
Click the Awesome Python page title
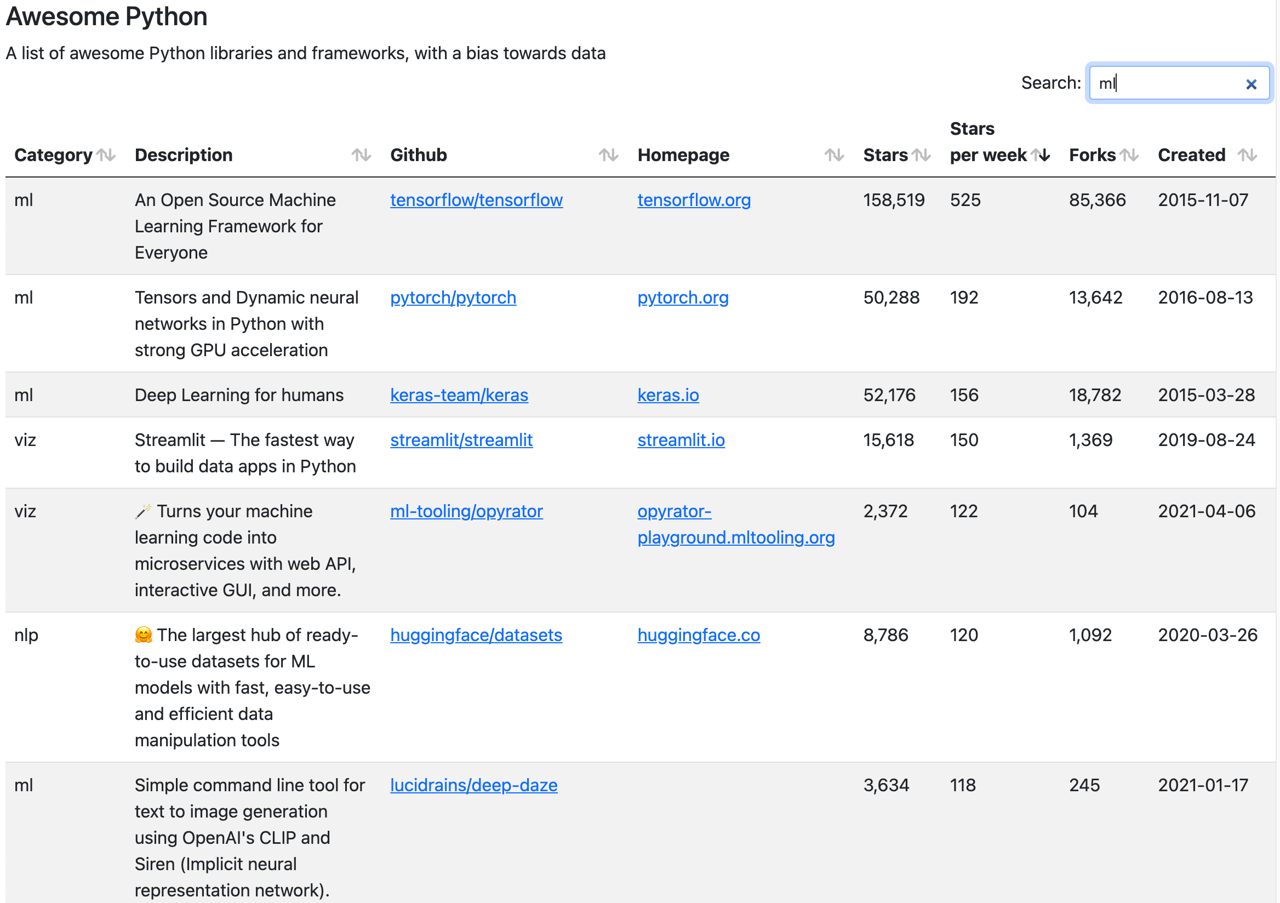pyautogui.click(x=107, y=17)
